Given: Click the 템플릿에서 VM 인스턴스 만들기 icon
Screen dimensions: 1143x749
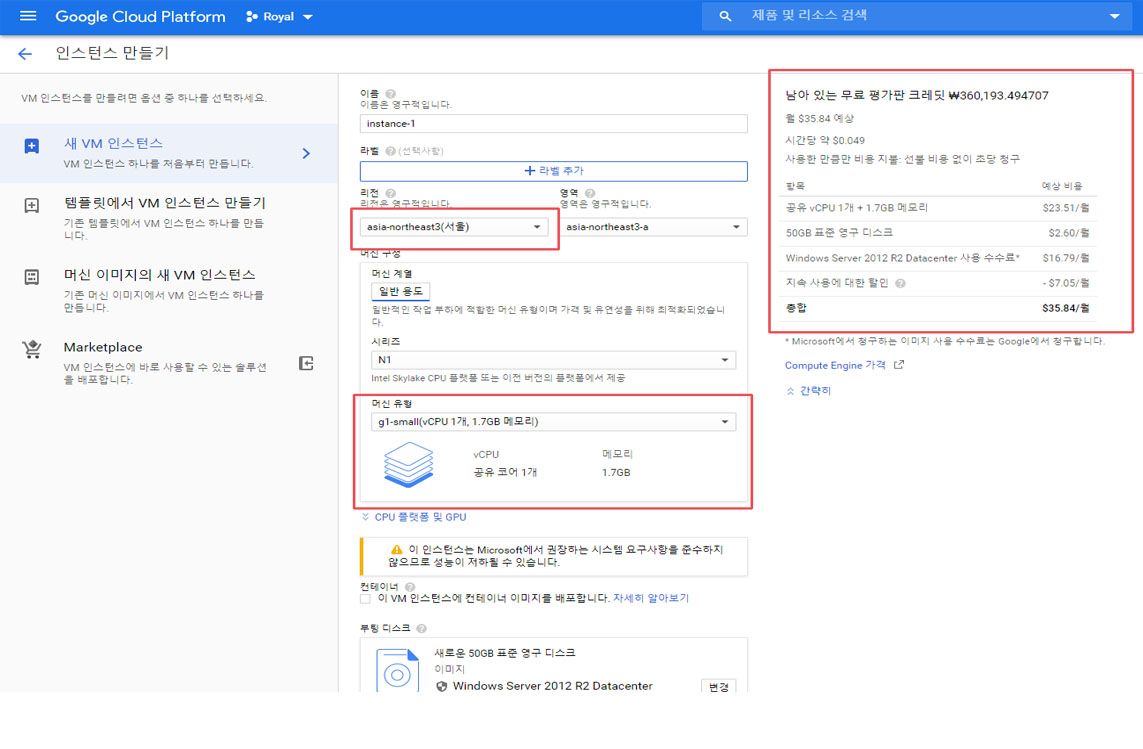Looking at the screenshot, I should [x=32, y=206].
